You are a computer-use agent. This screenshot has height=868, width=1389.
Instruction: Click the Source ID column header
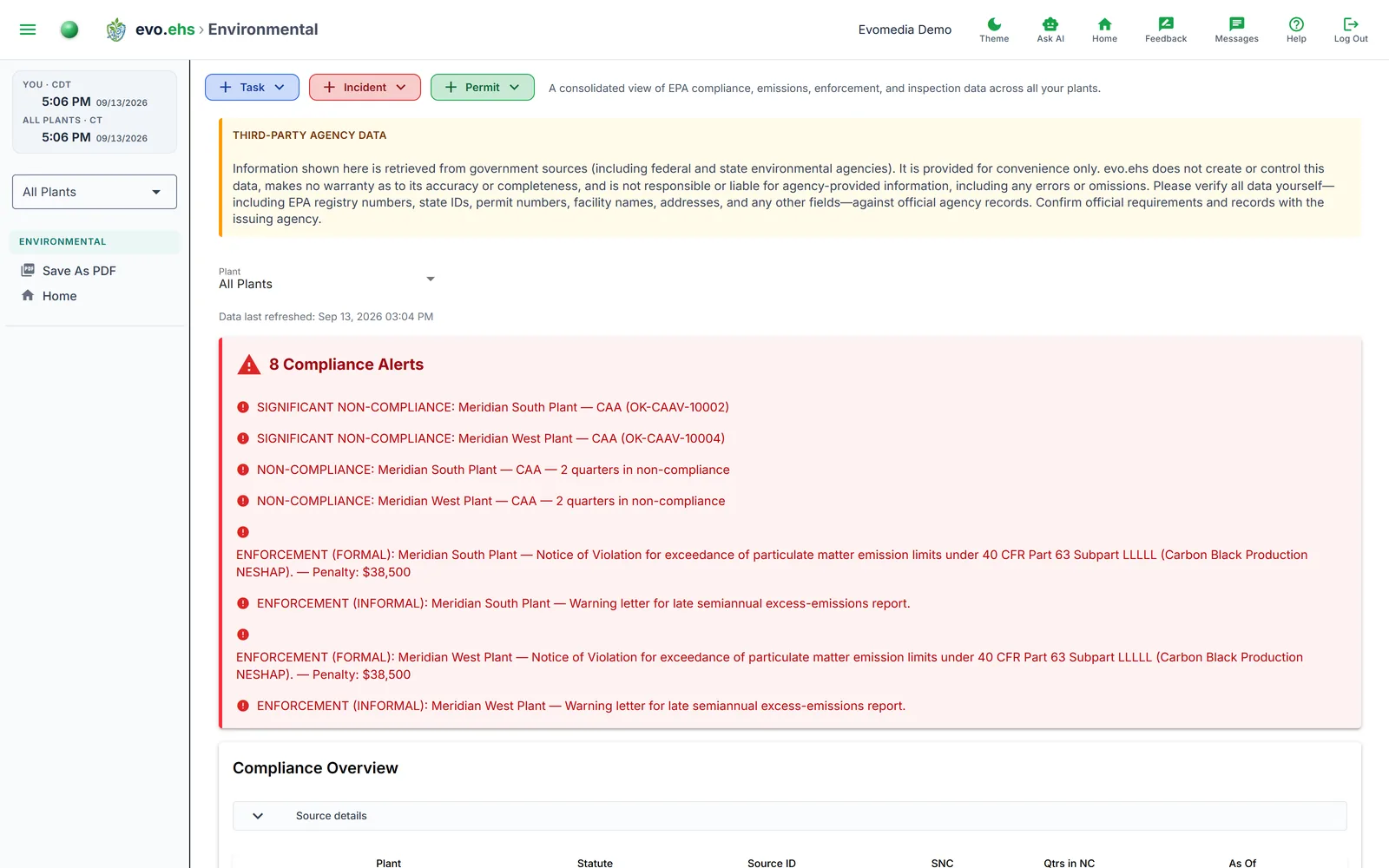click(772, 863)
